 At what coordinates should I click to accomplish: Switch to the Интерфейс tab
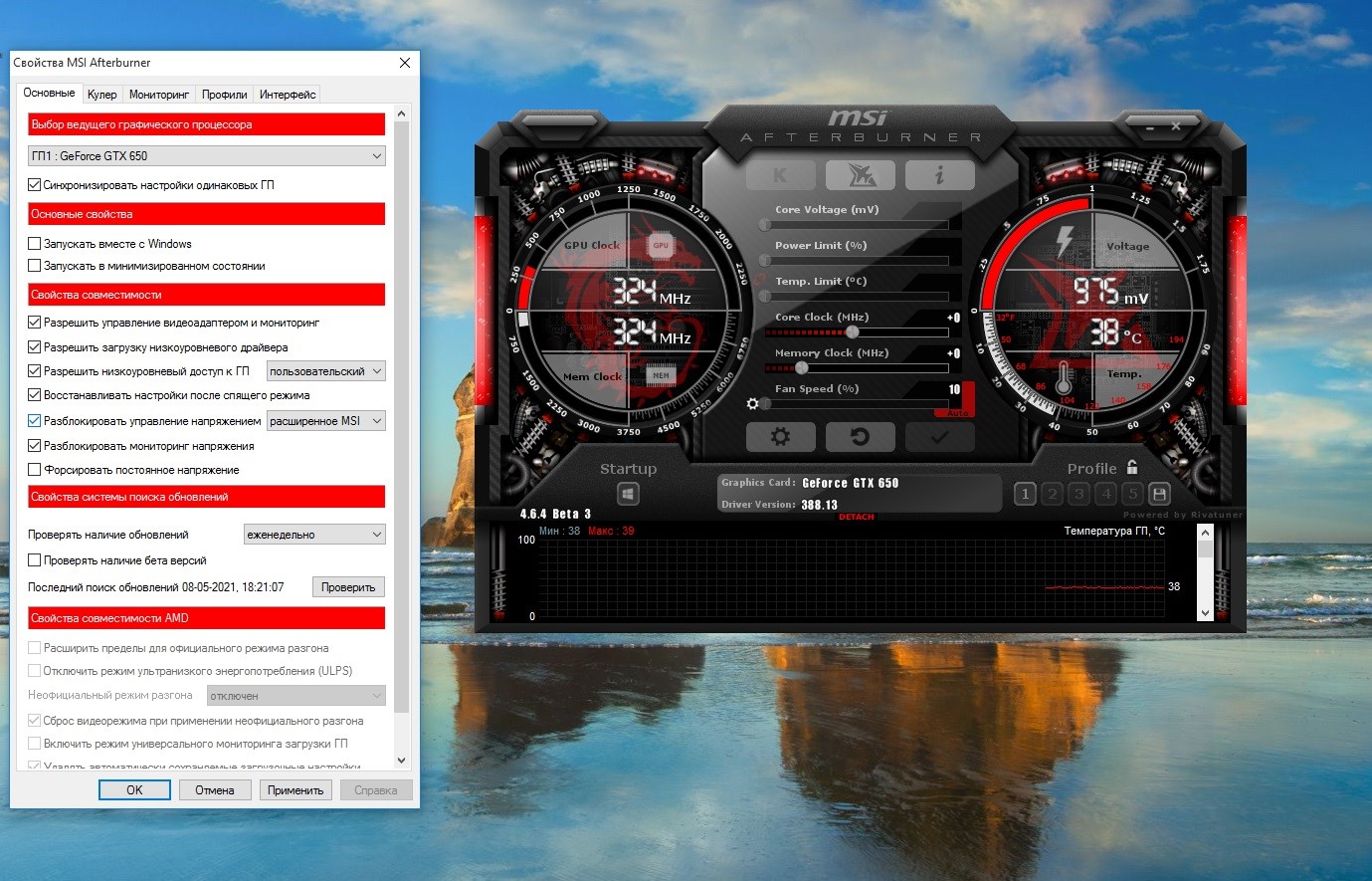coord(288,95)
